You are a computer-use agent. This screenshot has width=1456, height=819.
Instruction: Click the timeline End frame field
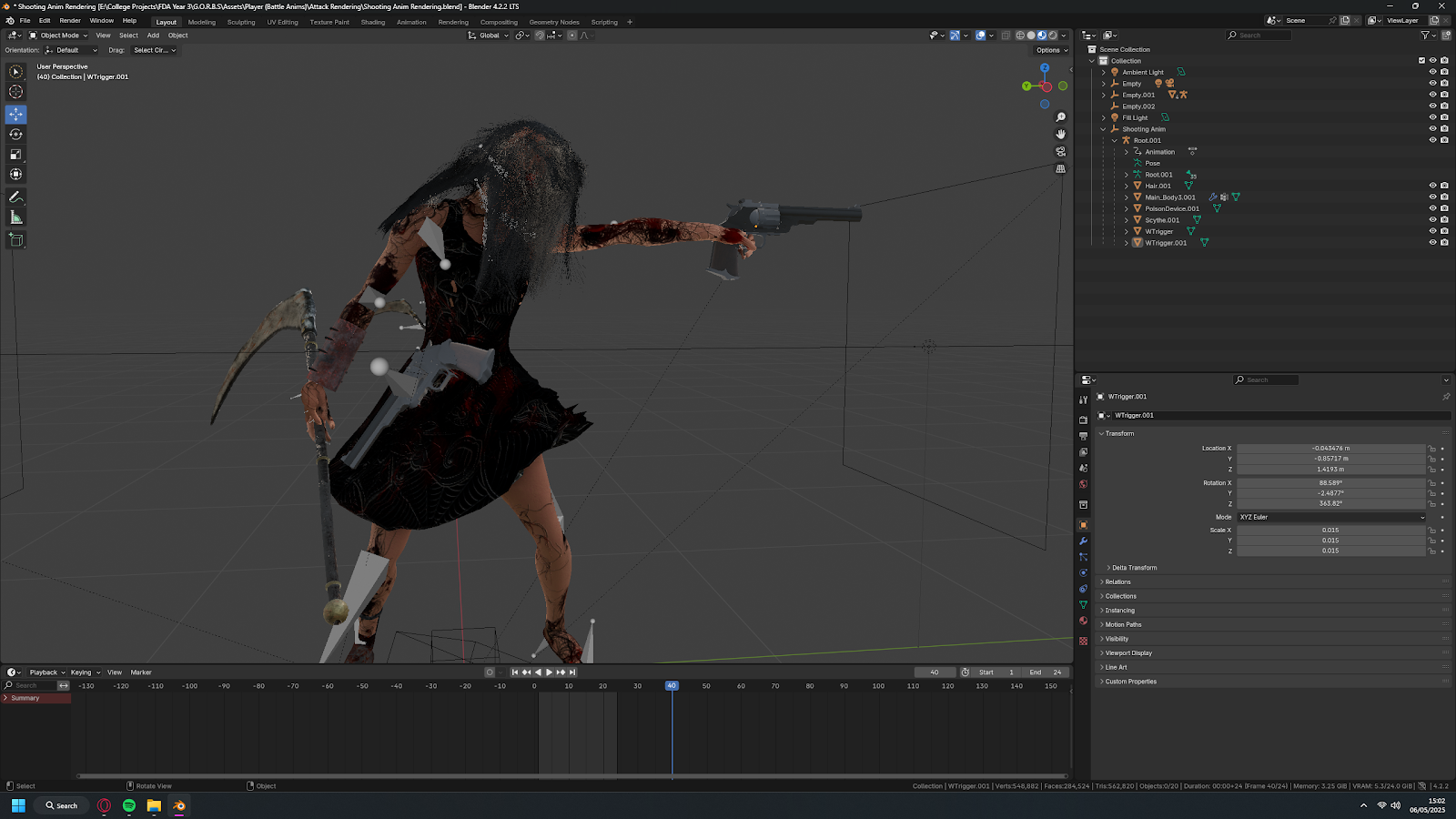pos(1046,672)
